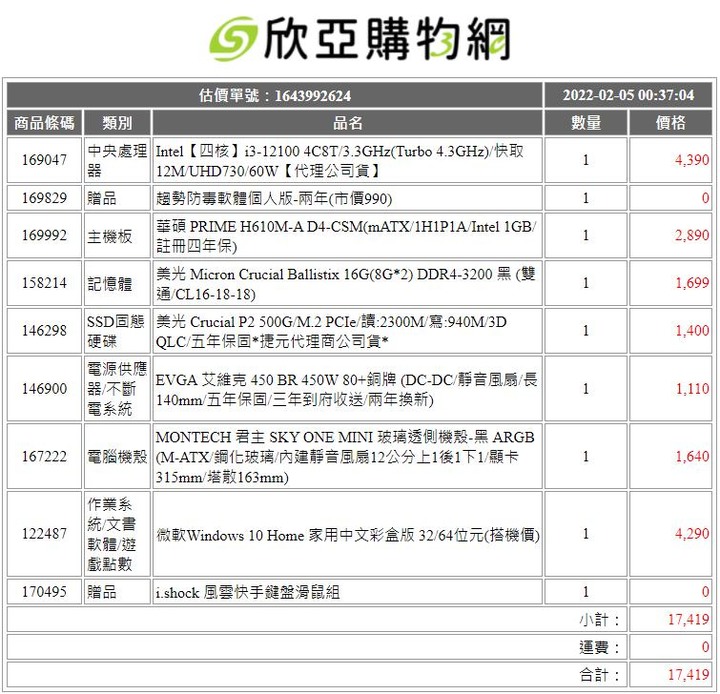Select barcode 169047 cell
The image size is (720, 694).
[x=44, y=160]
